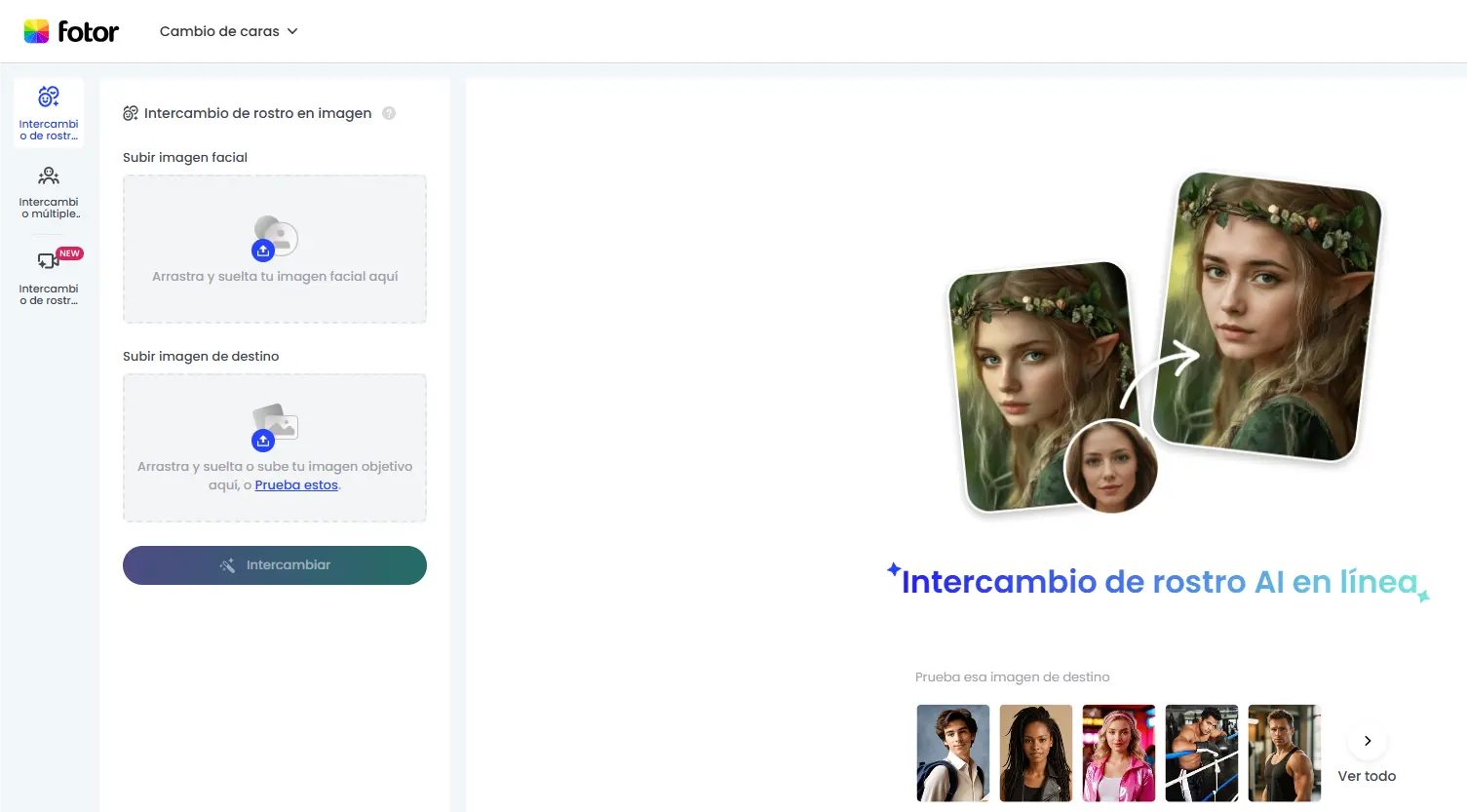
Task: Click the circular face portrait in preview
Action: [x=1110, y=466]
